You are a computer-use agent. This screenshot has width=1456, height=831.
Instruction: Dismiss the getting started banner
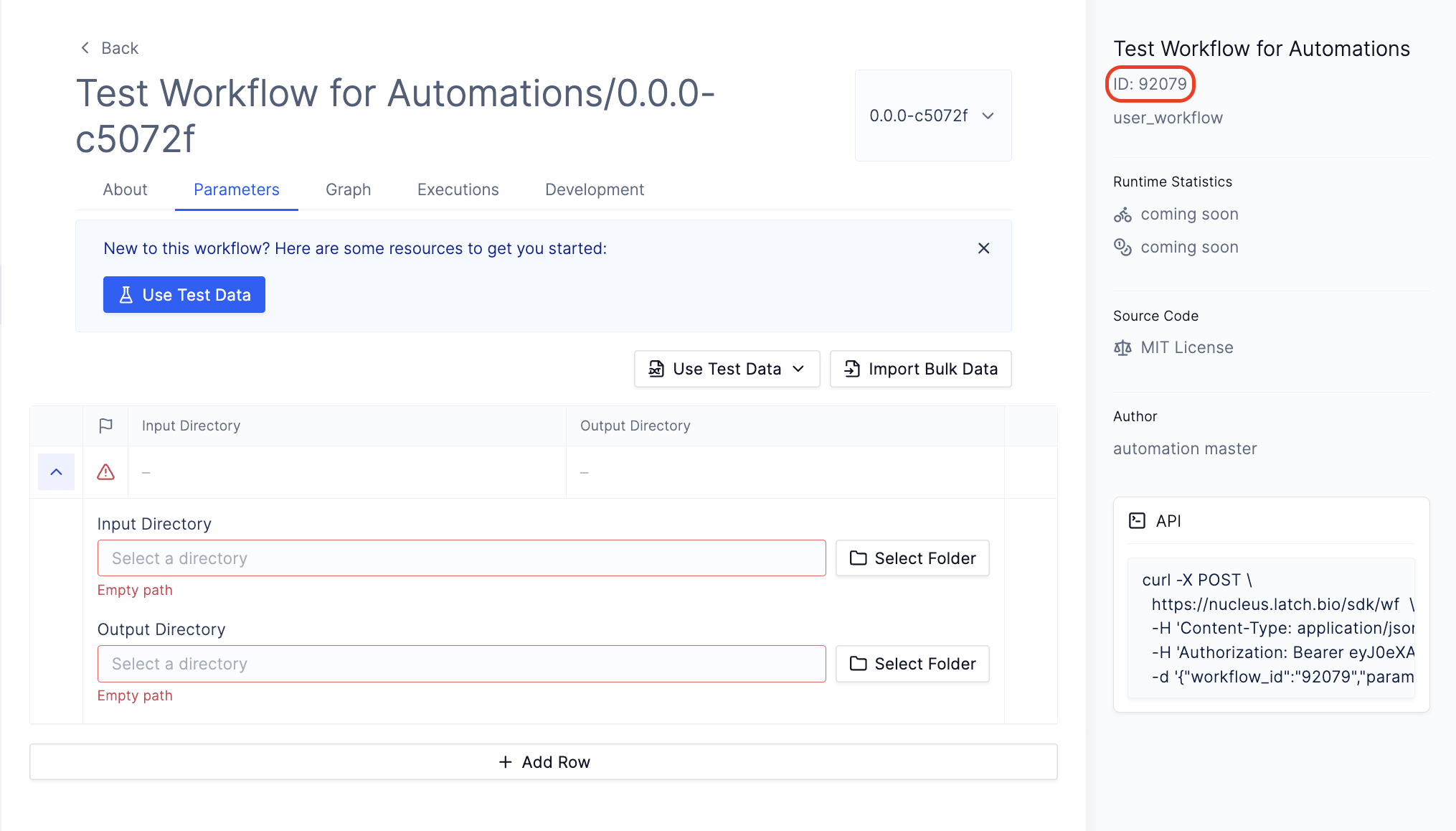[983, 248]
